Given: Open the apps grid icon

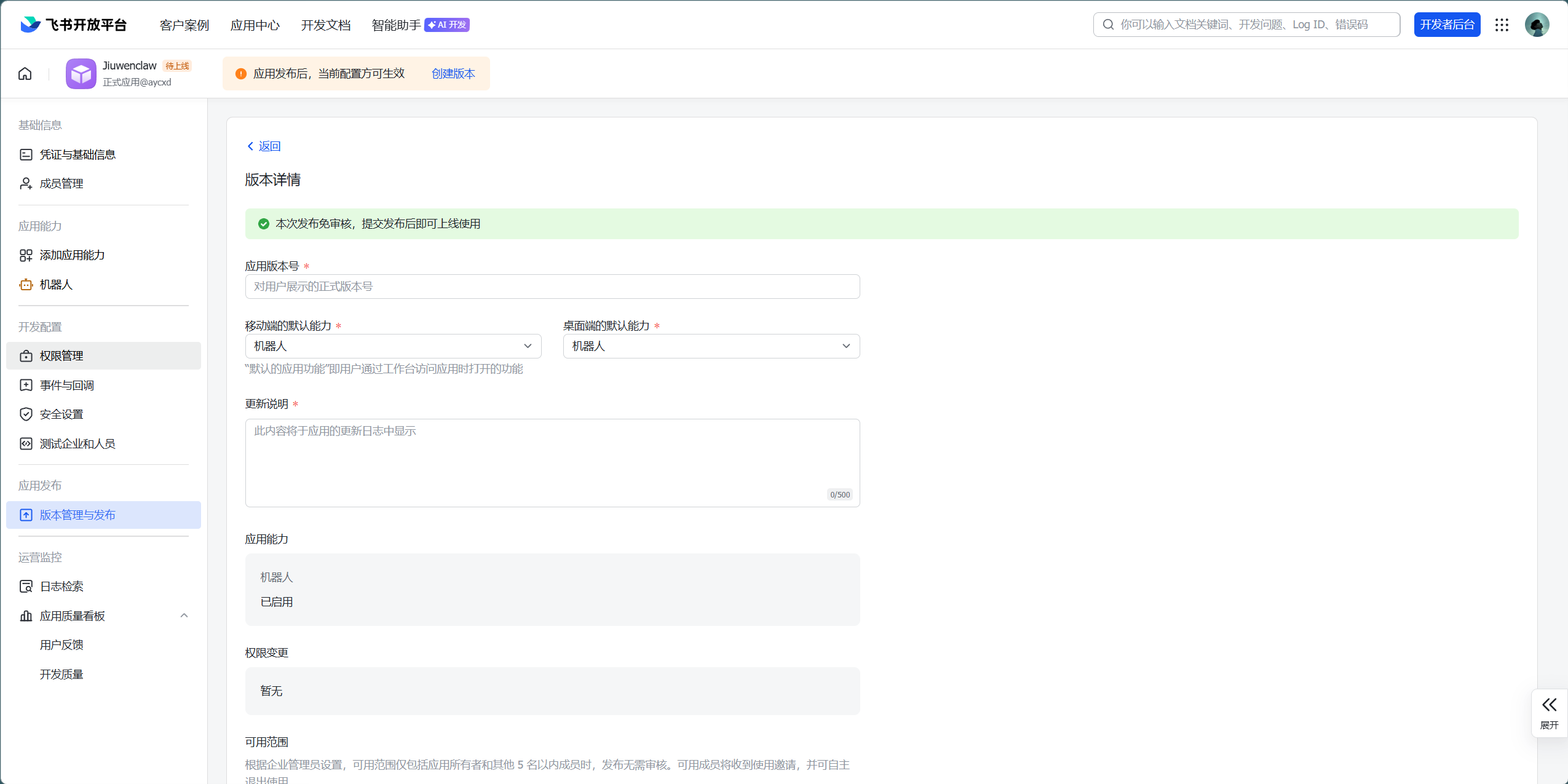Looking at the screenshot, I should pos(1502,25).
